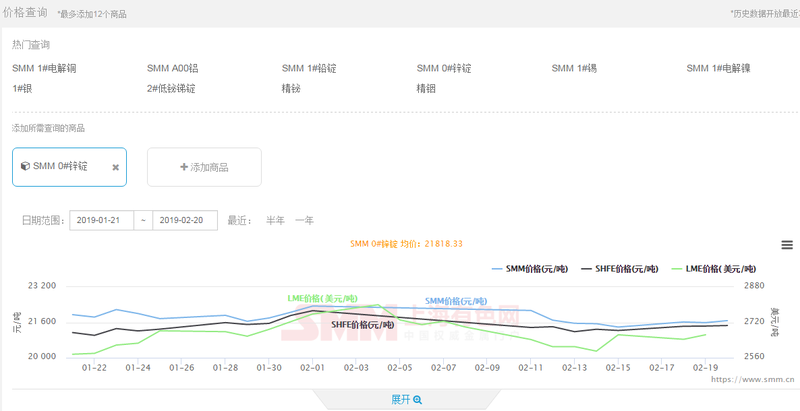Select 精钼 from hot queries
This screenshot has height=411, width=800.
pyautogui.click(x=426, y=88)
